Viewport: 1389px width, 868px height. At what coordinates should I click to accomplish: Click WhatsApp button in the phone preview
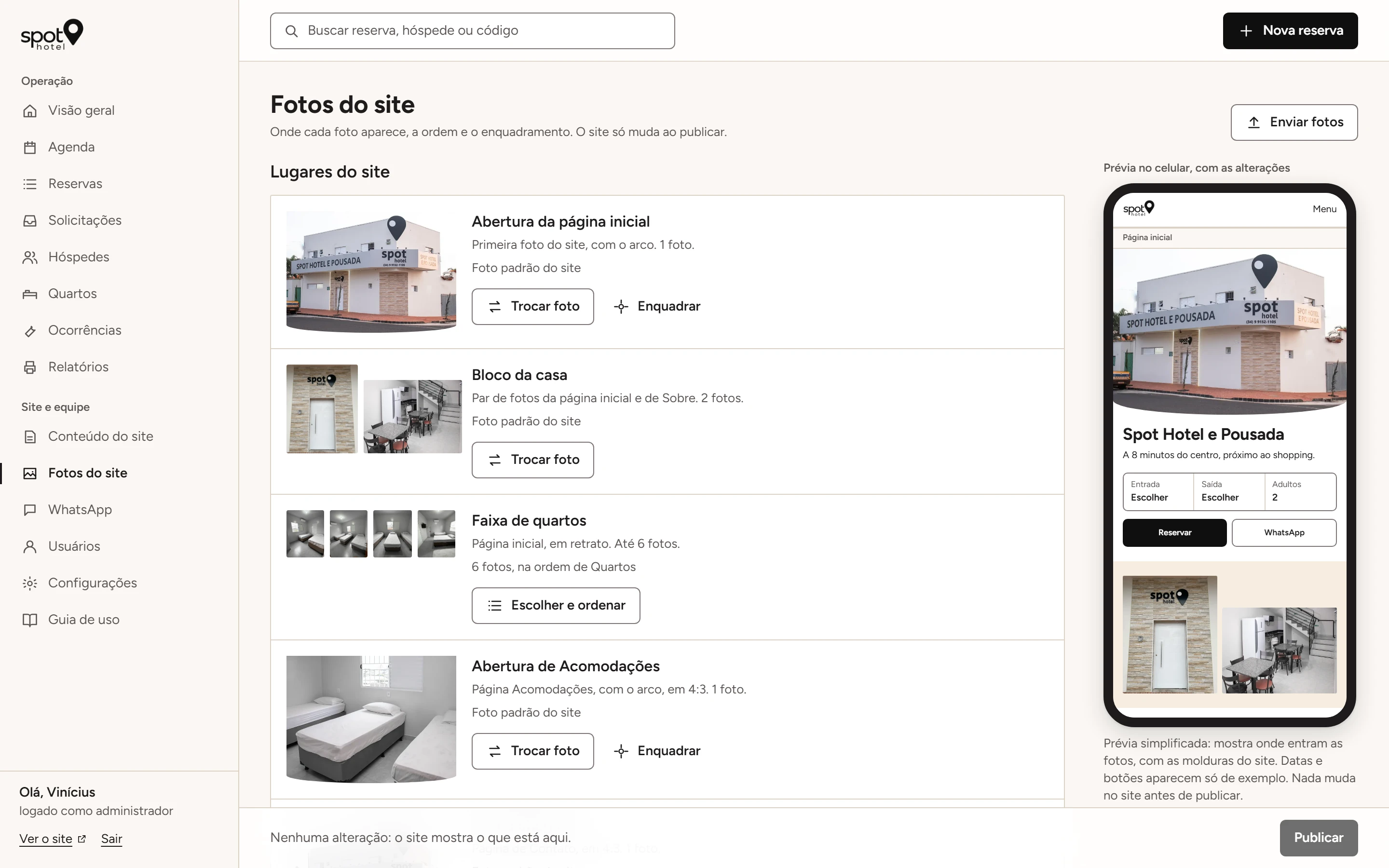pos(1284,533)
